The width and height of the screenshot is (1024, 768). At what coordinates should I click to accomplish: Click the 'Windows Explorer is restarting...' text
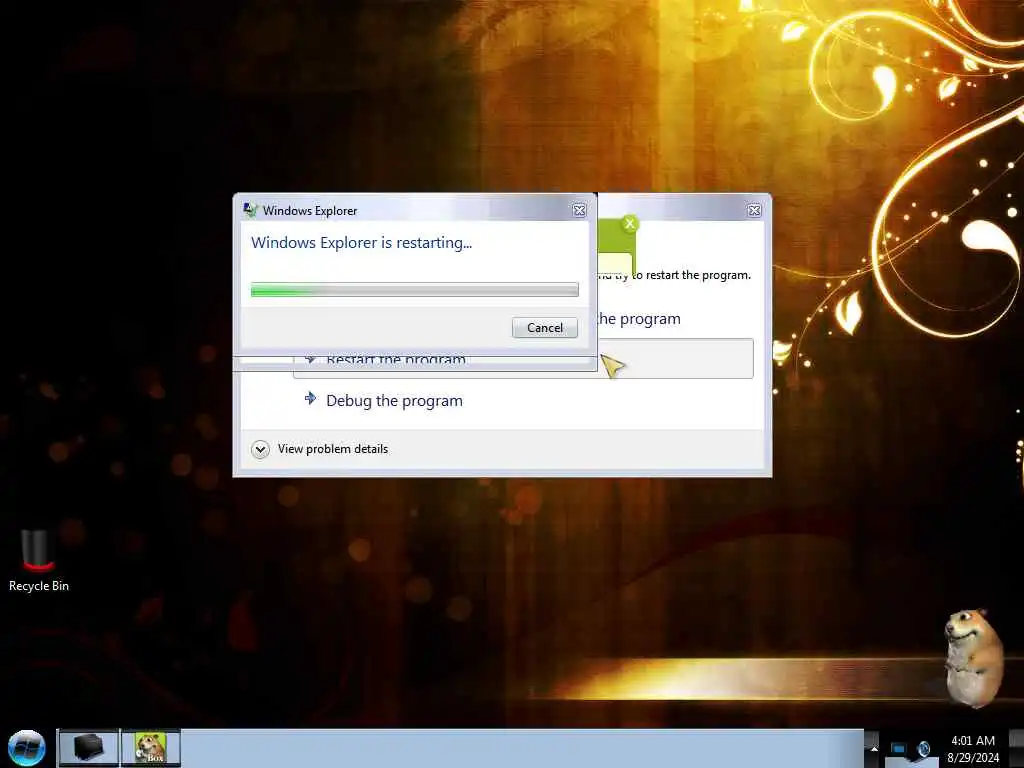(x=361, y=242)
